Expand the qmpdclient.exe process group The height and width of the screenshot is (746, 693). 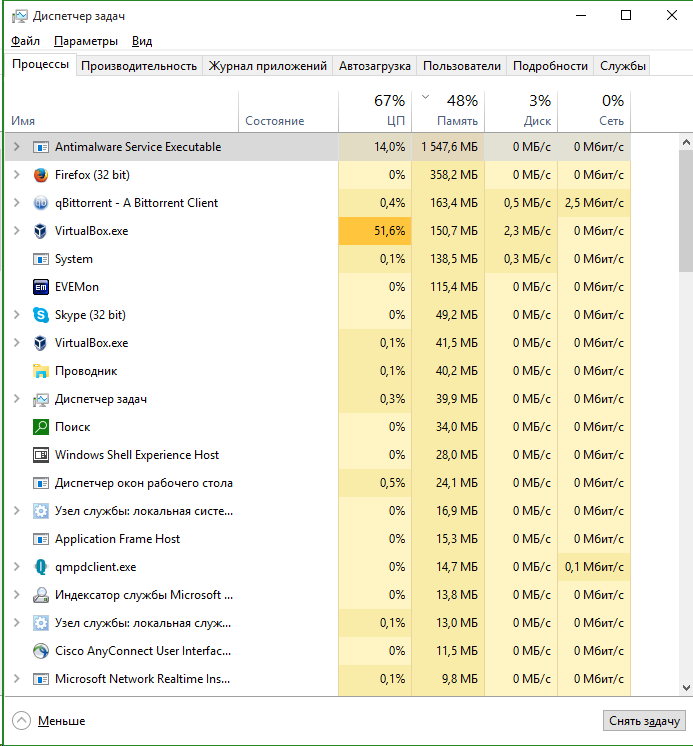click(x=17, y=567)
